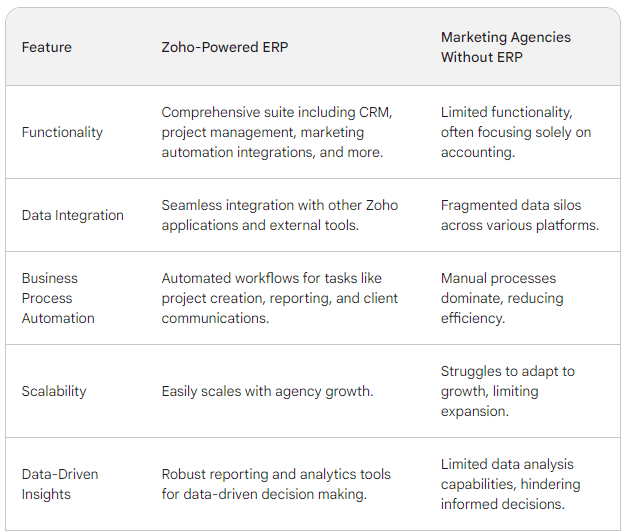Click the Feature column header

(47, 47)
